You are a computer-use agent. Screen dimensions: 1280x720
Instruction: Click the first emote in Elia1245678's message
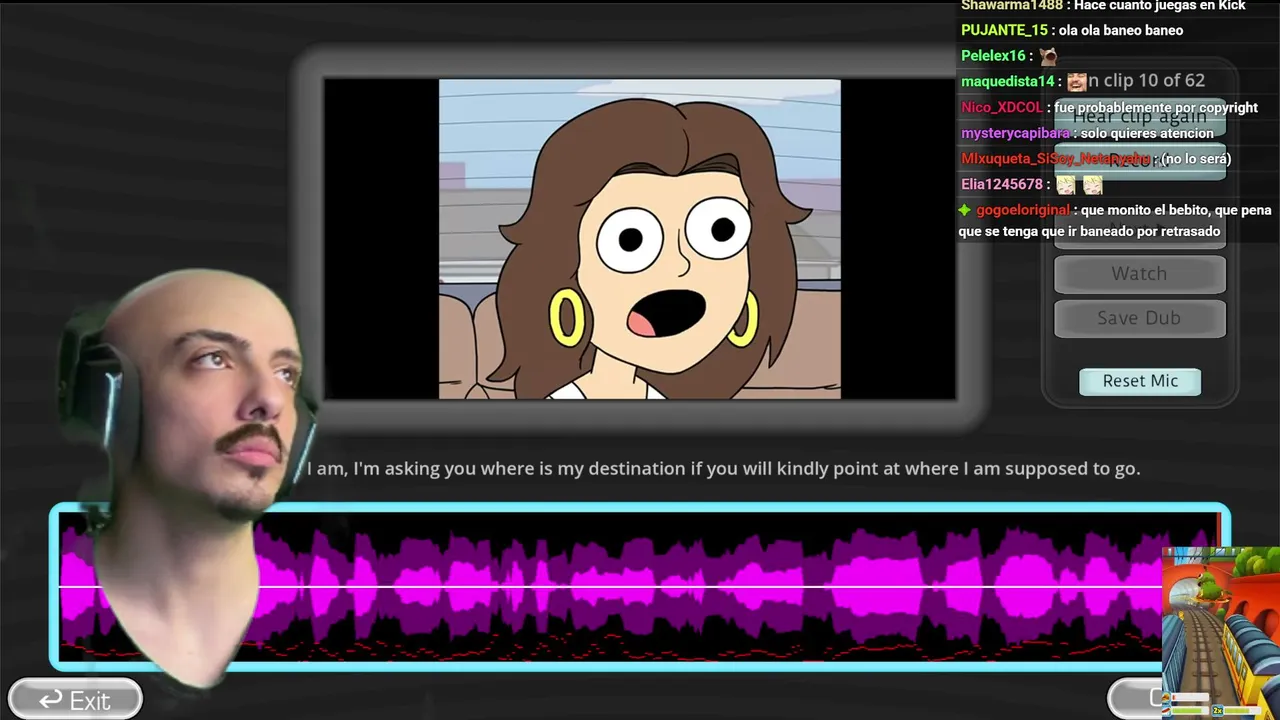click(x=1066, y=185)
